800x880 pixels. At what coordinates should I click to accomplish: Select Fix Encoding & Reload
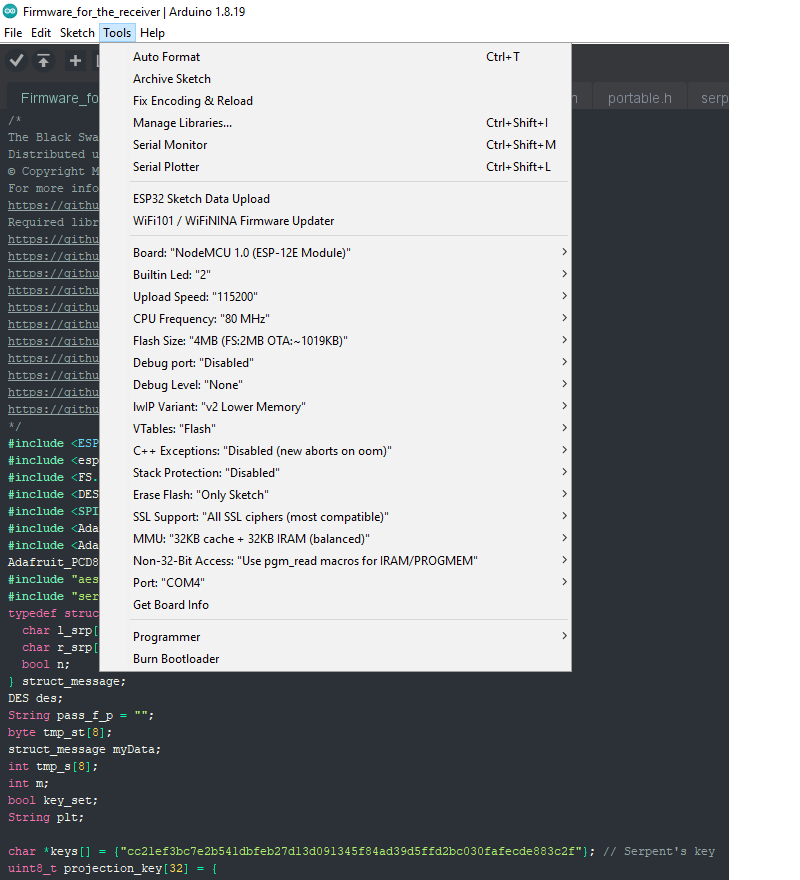pos(335,101)
